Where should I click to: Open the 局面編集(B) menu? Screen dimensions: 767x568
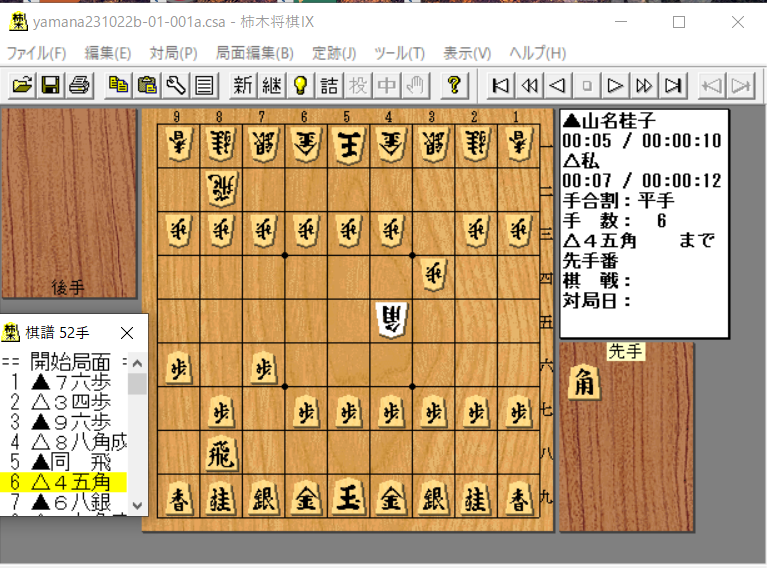[254, 53]
